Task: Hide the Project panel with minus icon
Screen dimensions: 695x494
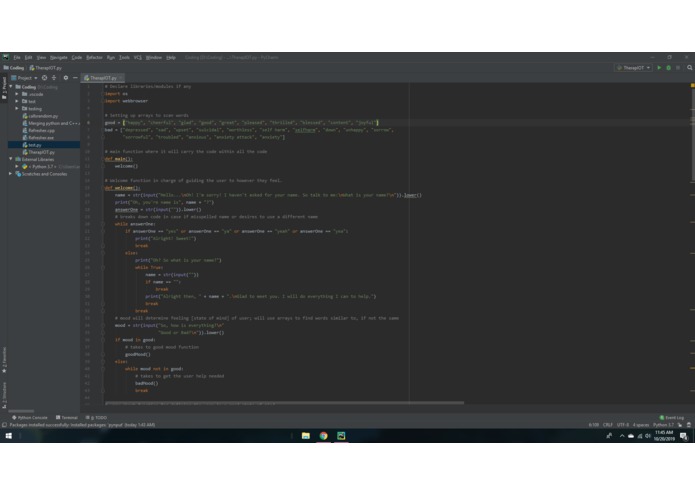Action: 75,78
